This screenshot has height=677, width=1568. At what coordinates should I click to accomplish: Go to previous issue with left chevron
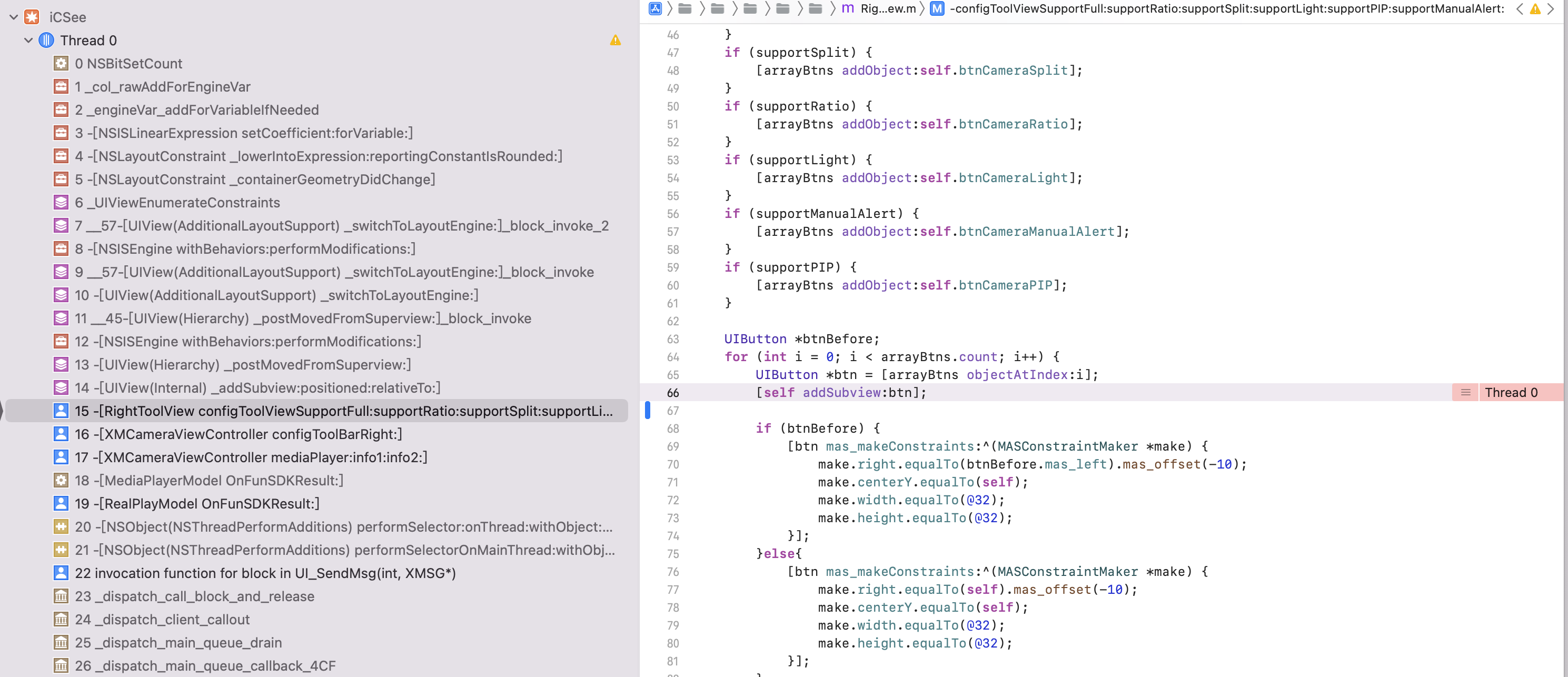(1520, 8)
